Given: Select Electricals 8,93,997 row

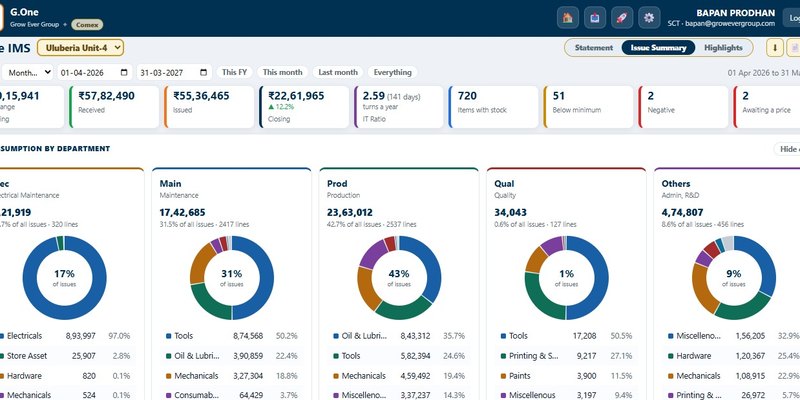Looking at the screenshot, I should tap(68, 336).
